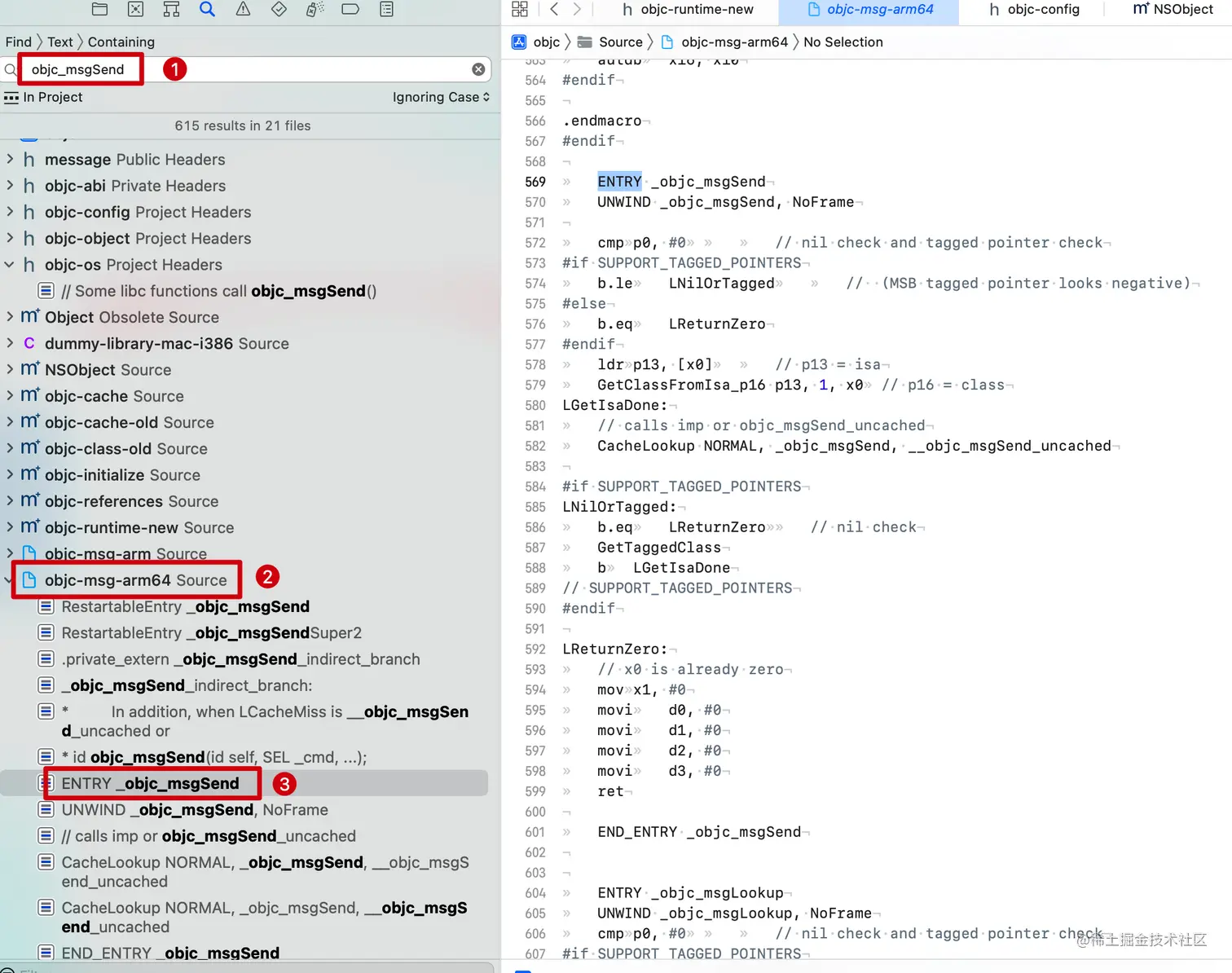Click Source in the jump bar breadcrumb
The height and width of the screenshot is (973, 1232).
(619, 42)
